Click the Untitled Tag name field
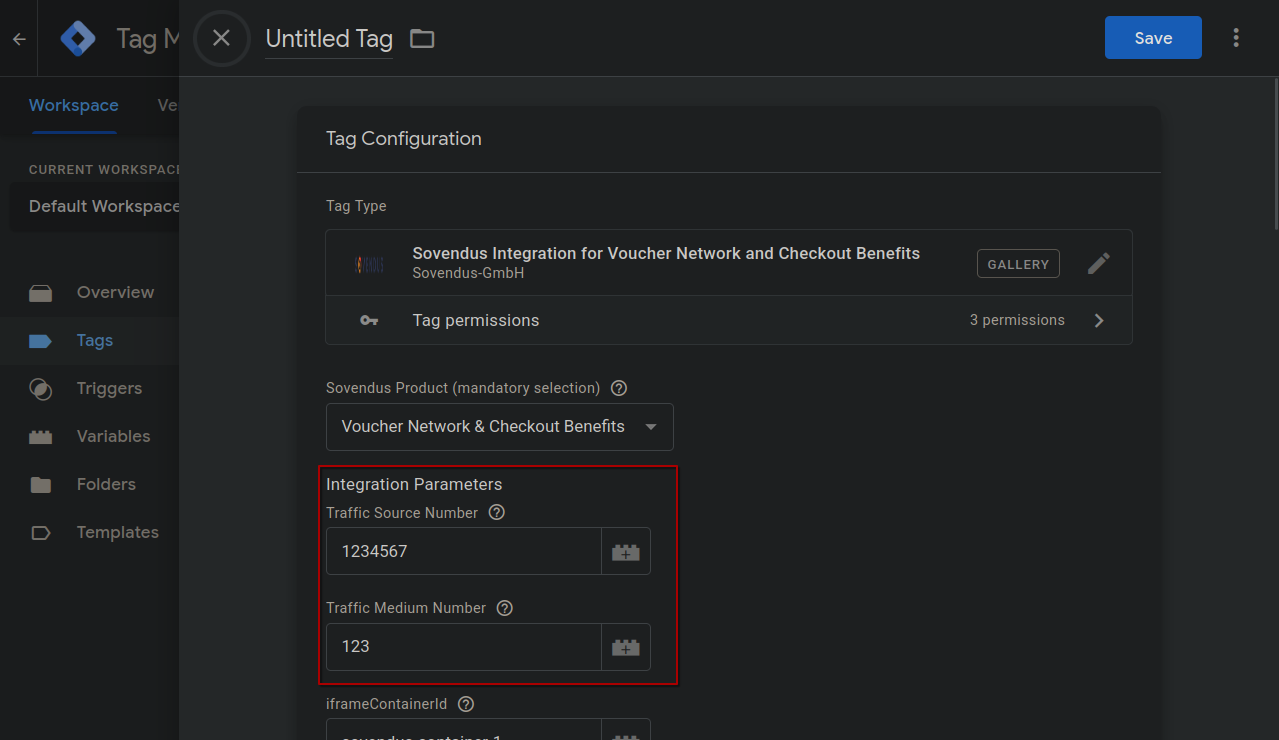1279x740 pixels. point(329,39)
